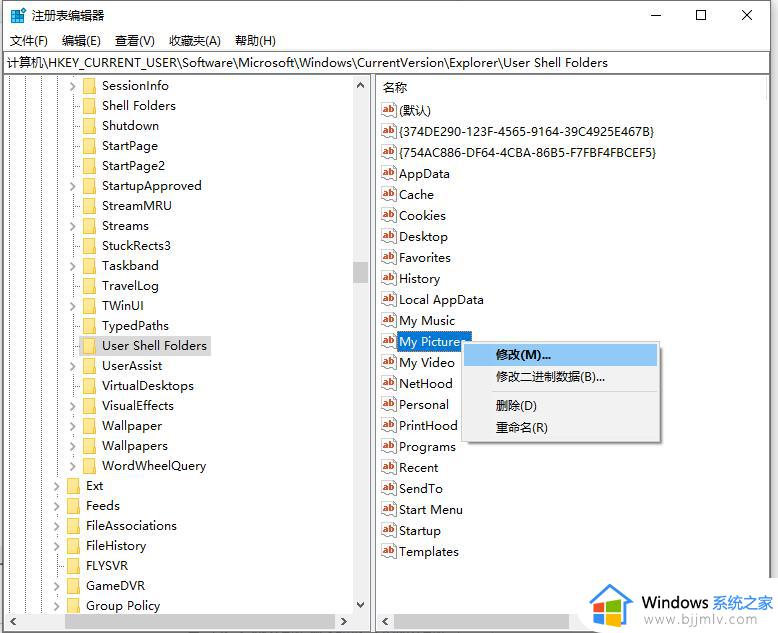Expand the Taskband tree node
Image resolution: width=778 pixels, height=633 pixels.
[x=73, y=266]
